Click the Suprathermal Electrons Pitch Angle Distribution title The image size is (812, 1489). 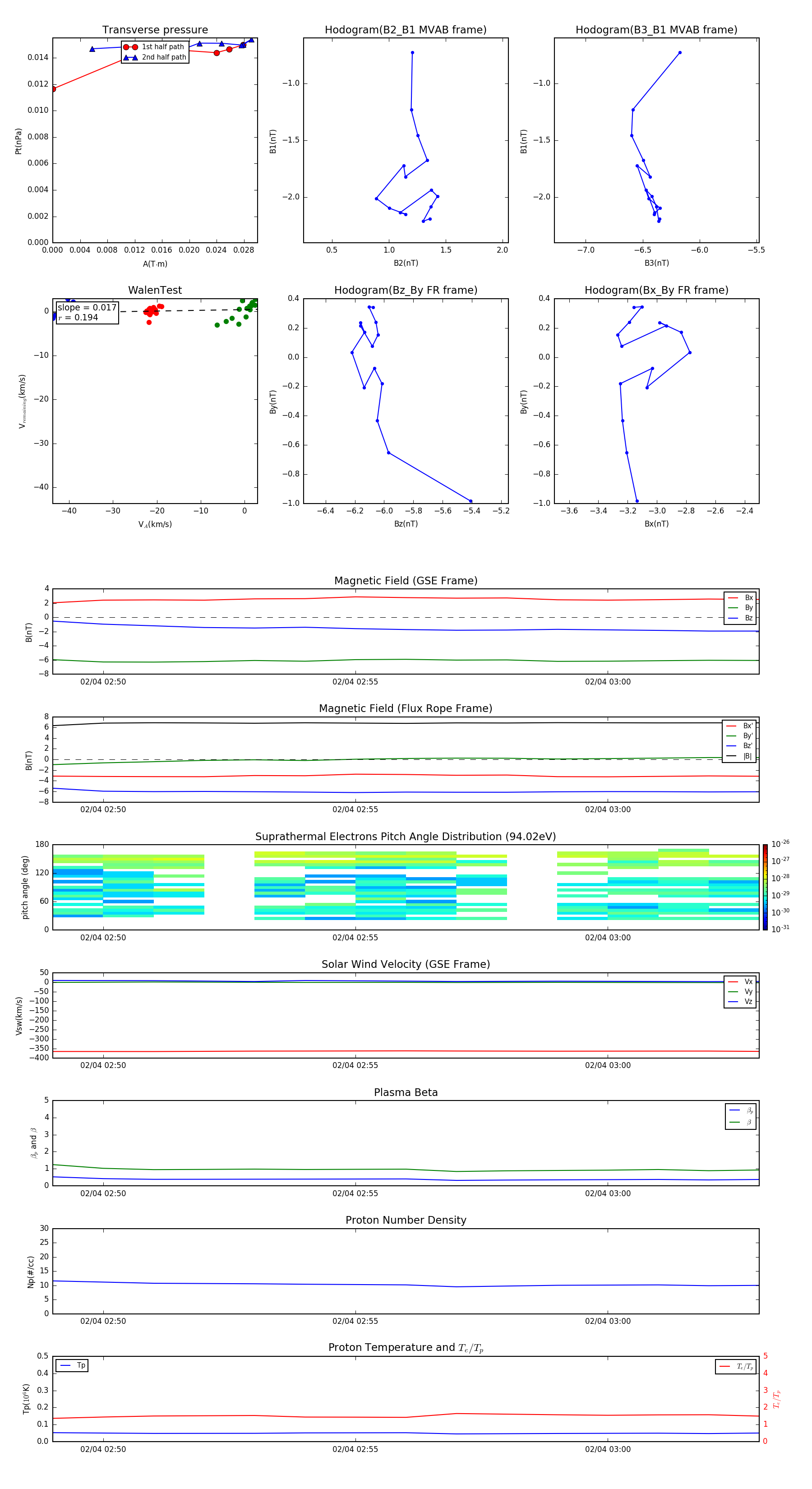[x=406, y=837]
